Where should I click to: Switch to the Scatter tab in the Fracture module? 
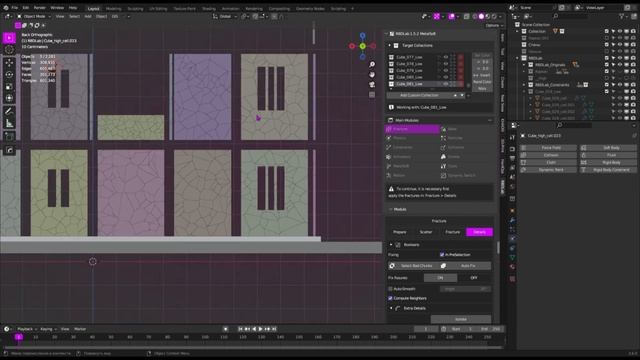pyautogui.click(x=426, y=232)
